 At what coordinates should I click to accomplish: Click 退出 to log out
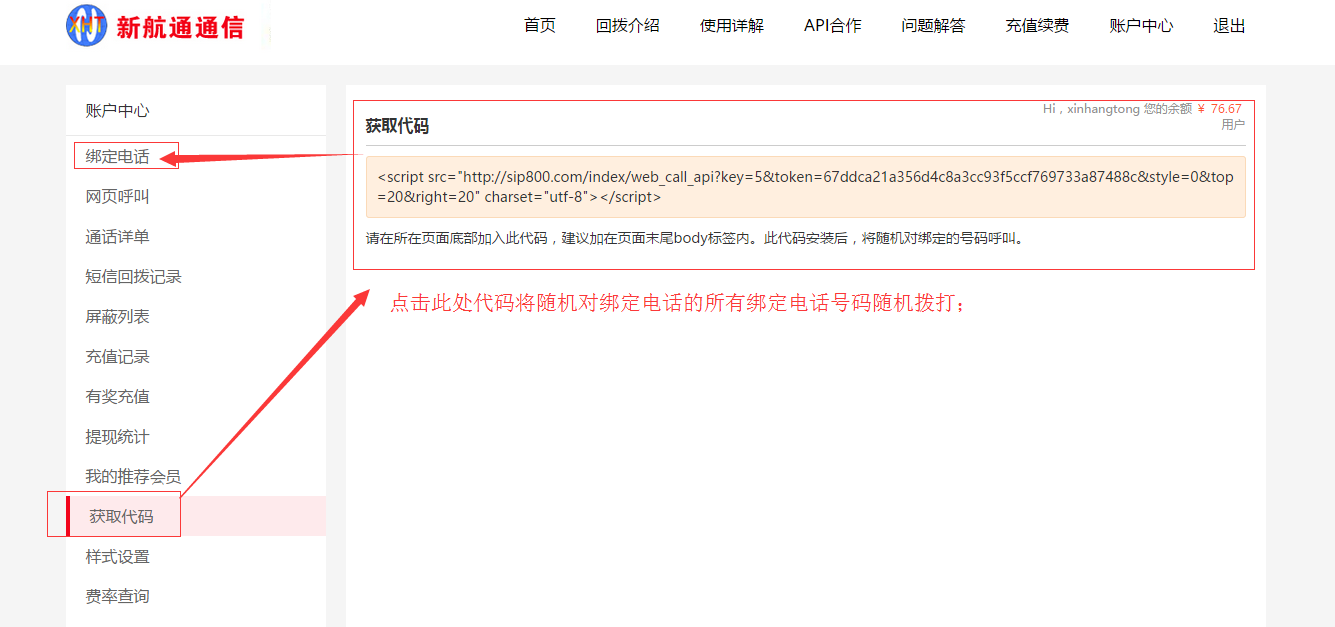pyautogui.click(x=1229, y=26)
